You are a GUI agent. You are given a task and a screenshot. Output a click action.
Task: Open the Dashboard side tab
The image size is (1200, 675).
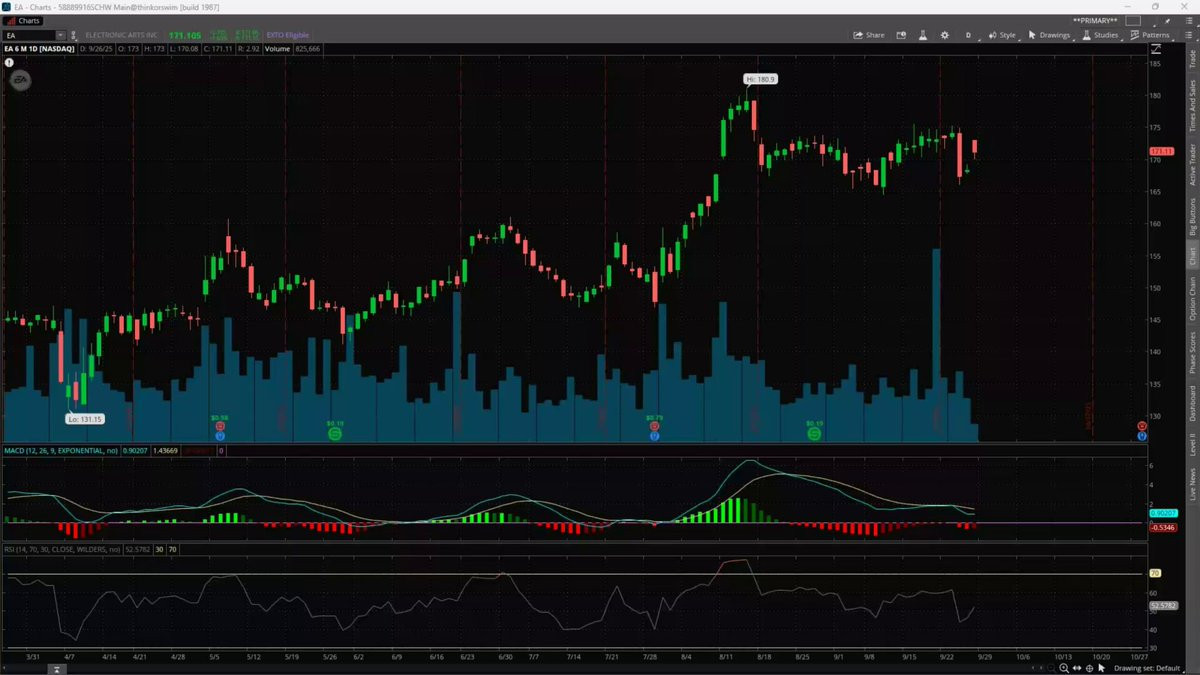click(1191, 403)
